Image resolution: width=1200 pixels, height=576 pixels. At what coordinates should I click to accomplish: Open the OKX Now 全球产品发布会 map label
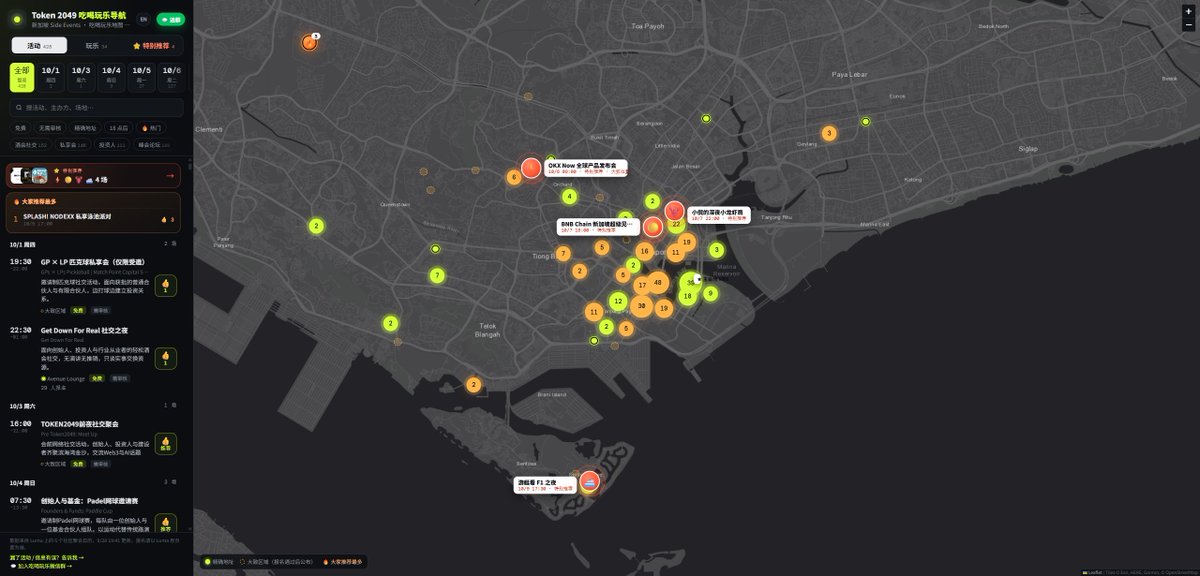[x=587, y=167]
